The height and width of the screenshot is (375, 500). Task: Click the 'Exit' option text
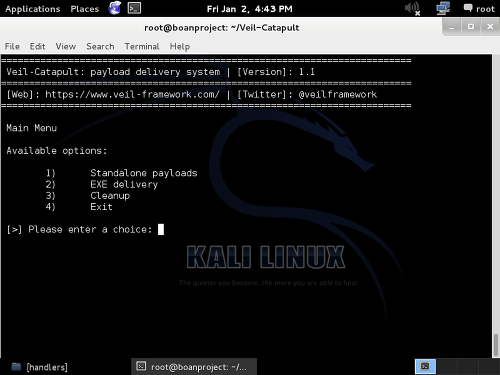101,207
